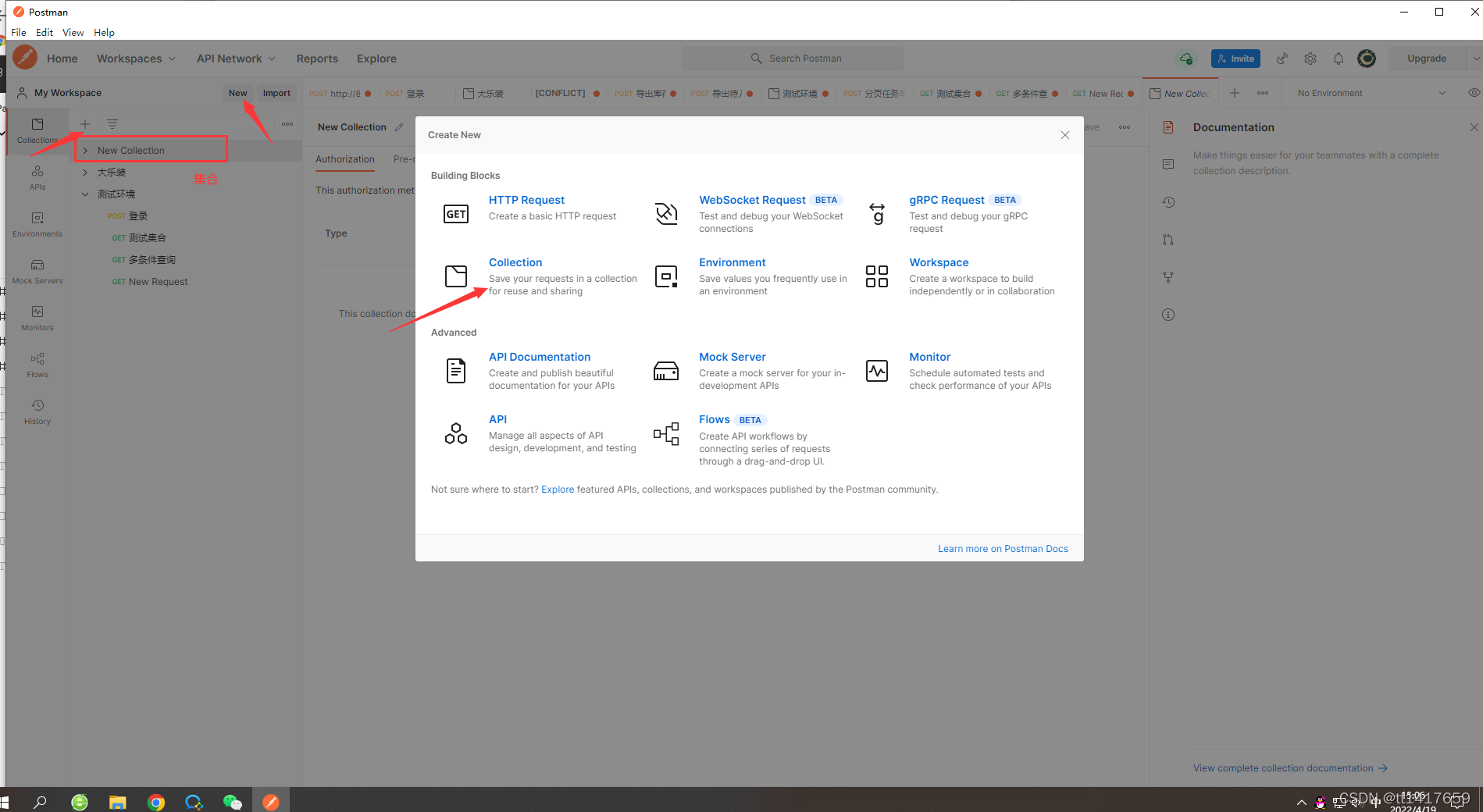
Task: Open the History sidebar panel
Action: [37, 411]
